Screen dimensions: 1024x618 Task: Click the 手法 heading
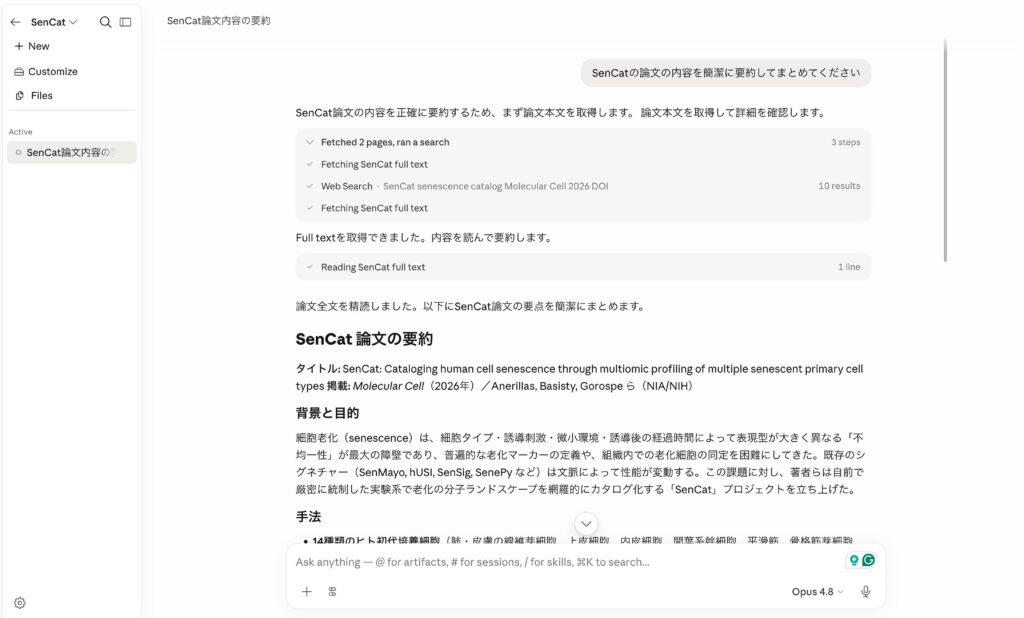point(308,517)
